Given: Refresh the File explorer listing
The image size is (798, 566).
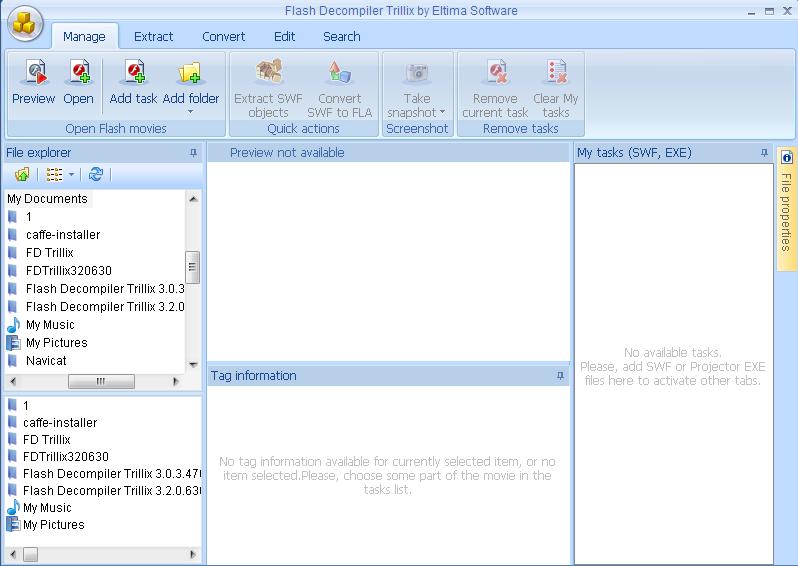Looking at the screenshot, I should pyautogui.click(x=96, y=174).
